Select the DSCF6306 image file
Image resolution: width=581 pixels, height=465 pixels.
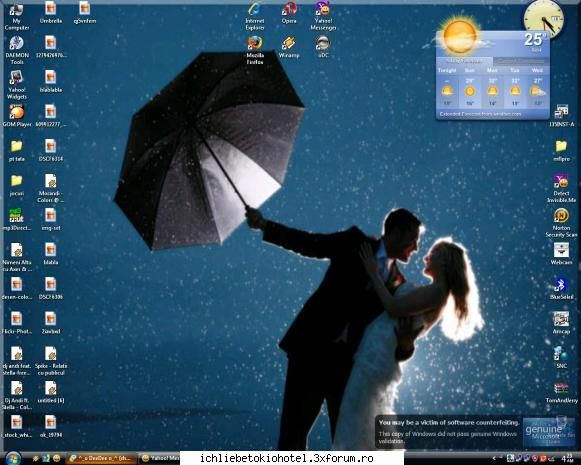(51, 289)
